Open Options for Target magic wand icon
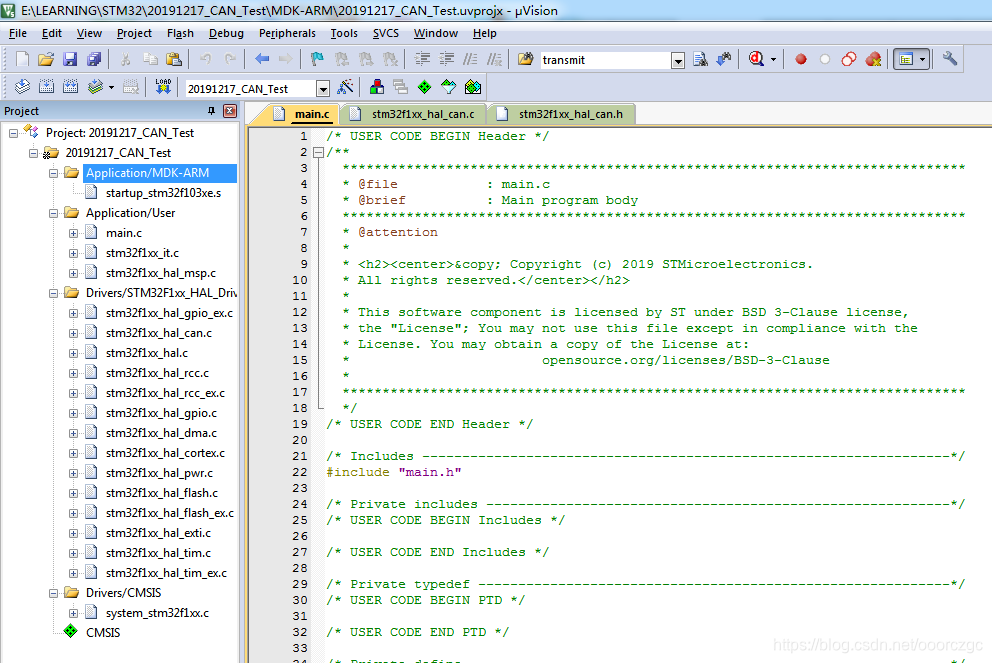The width and height of the screenshot is (992, 663). pyautogui.click(x=345, y=87)
